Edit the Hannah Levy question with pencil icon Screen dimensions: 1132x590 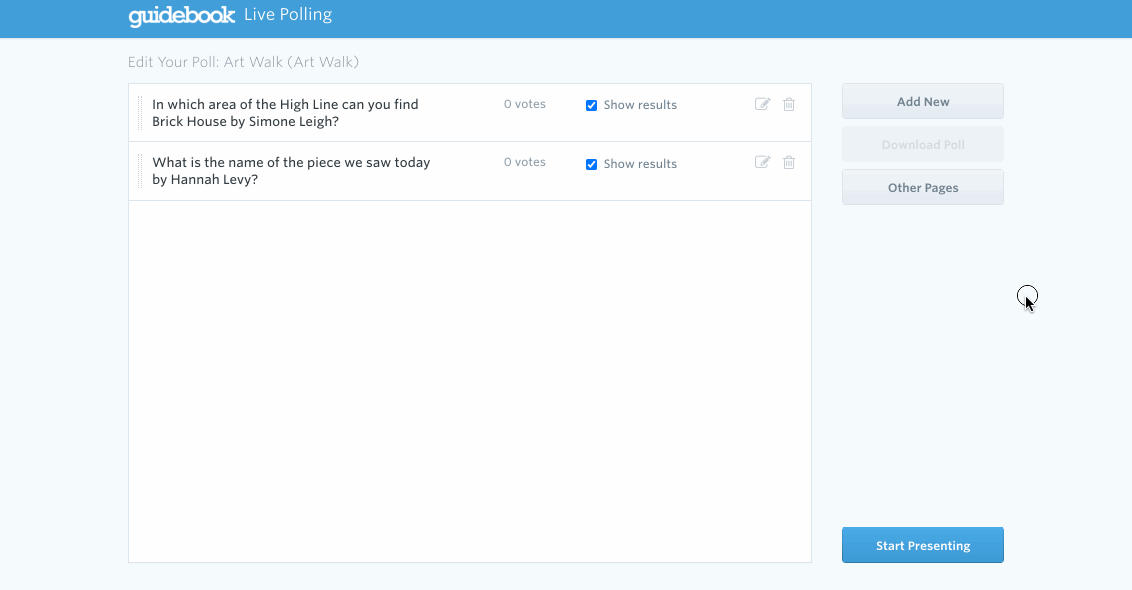click(x=762, y=162)
